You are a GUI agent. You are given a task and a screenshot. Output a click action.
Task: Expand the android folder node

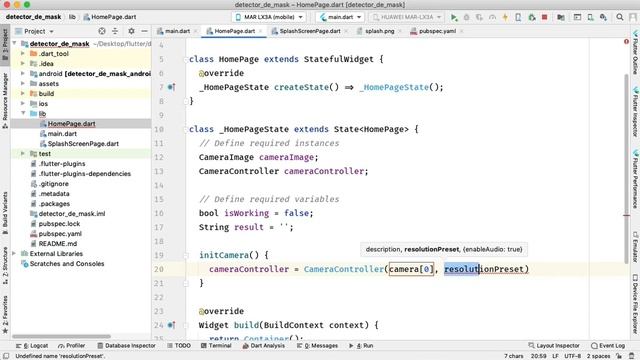(23, 73)
